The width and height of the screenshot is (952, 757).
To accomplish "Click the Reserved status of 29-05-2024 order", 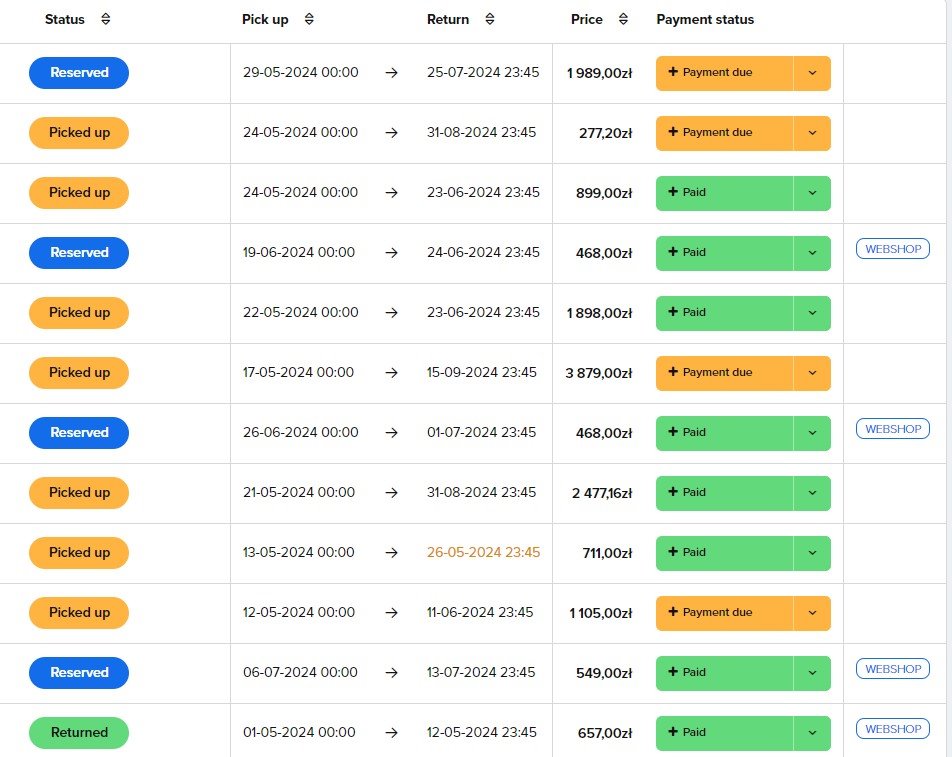I will click(x=79, y=73).
